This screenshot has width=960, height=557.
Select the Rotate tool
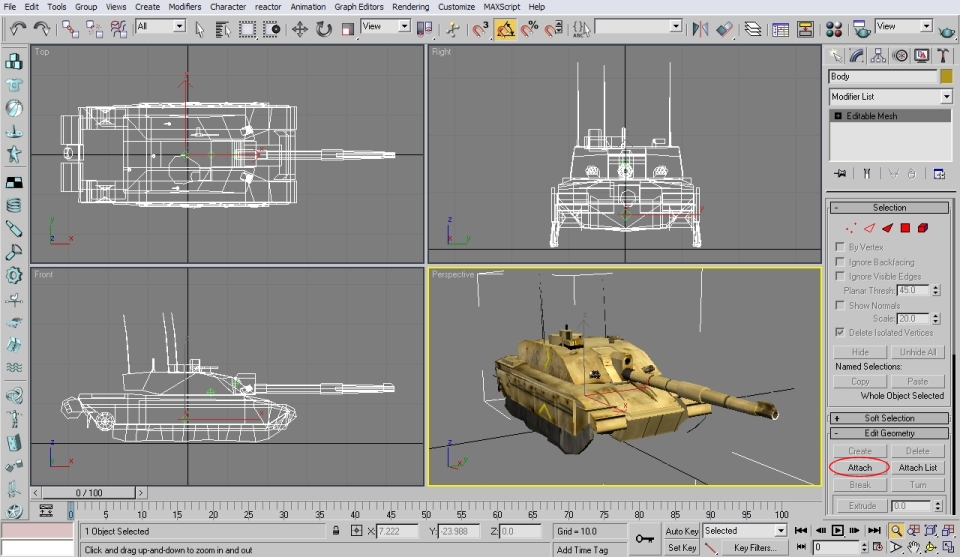[324, 29]
